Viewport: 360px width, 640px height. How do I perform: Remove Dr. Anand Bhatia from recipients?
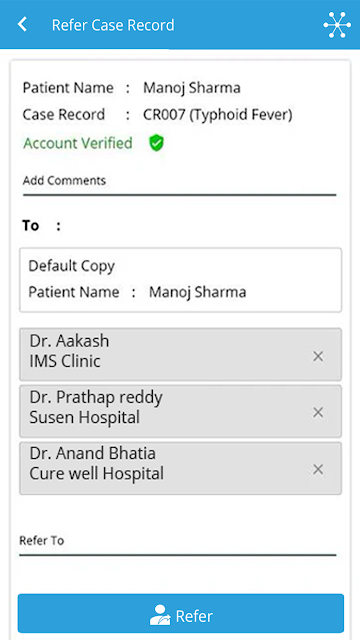tap(318, 469)
